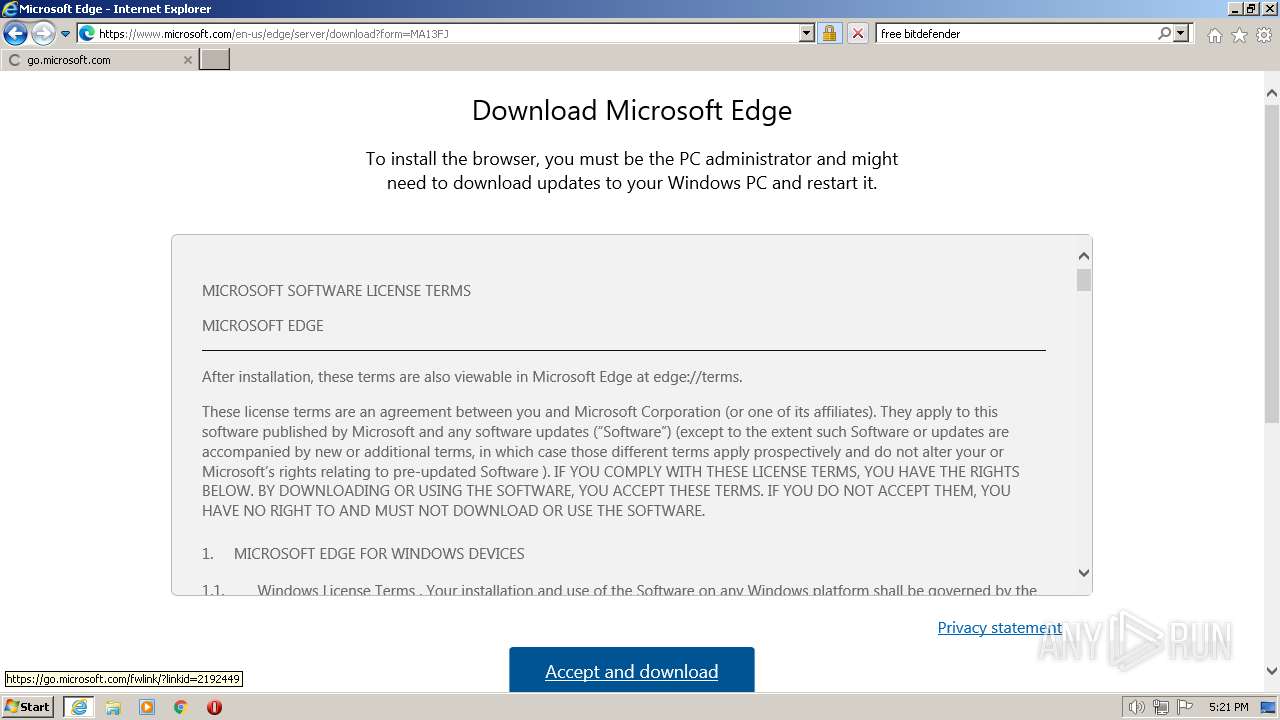Open the red Opera-like taskbar icon

[x=214, y=707]
